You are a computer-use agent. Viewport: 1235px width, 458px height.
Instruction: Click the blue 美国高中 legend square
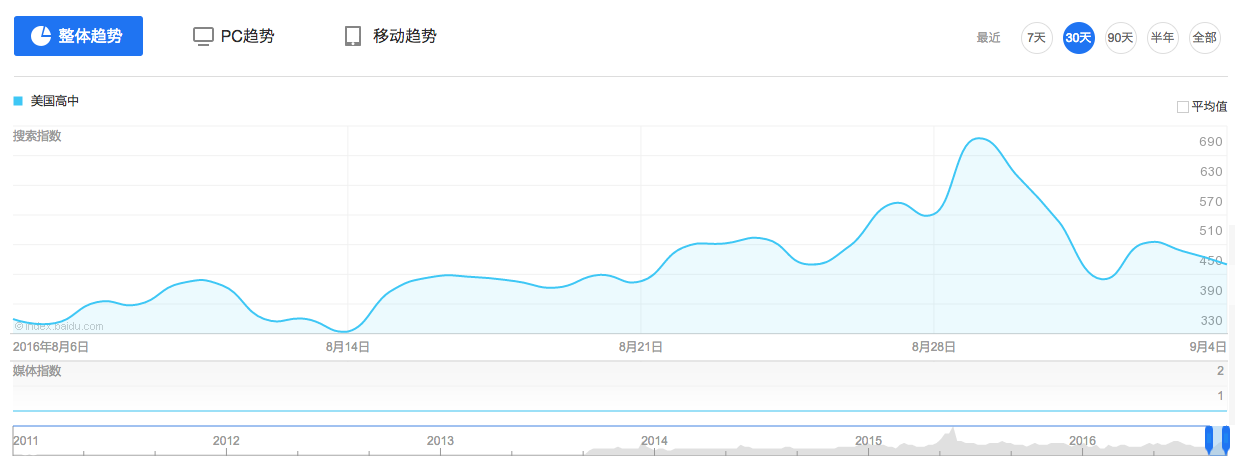click(18, 101)
